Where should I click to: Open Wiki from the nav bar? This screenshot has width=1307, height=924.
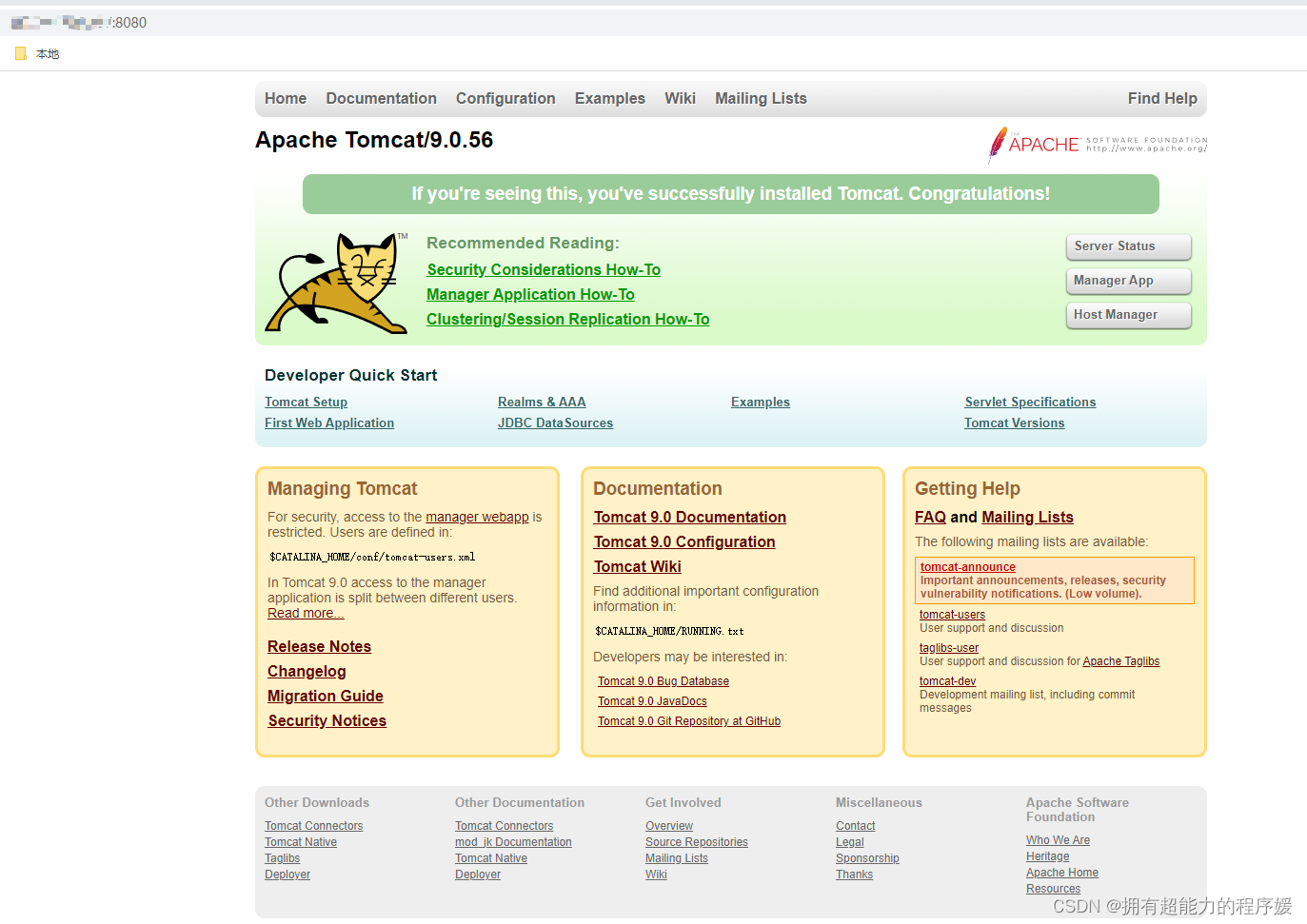coord(680,98)
